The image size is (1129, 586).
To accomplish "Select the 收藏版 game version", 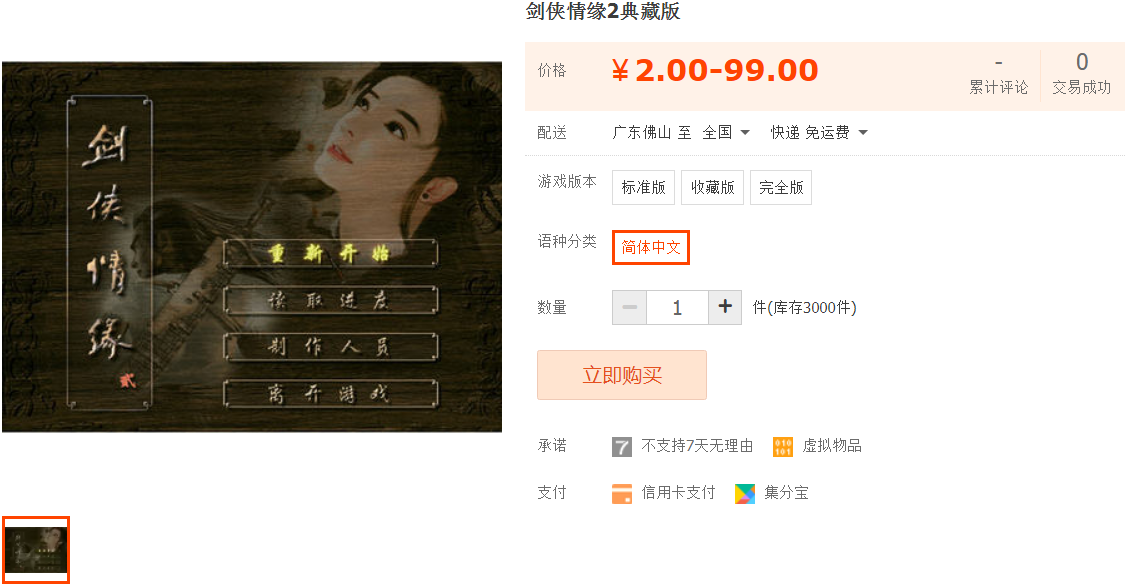I will point(712,187).
